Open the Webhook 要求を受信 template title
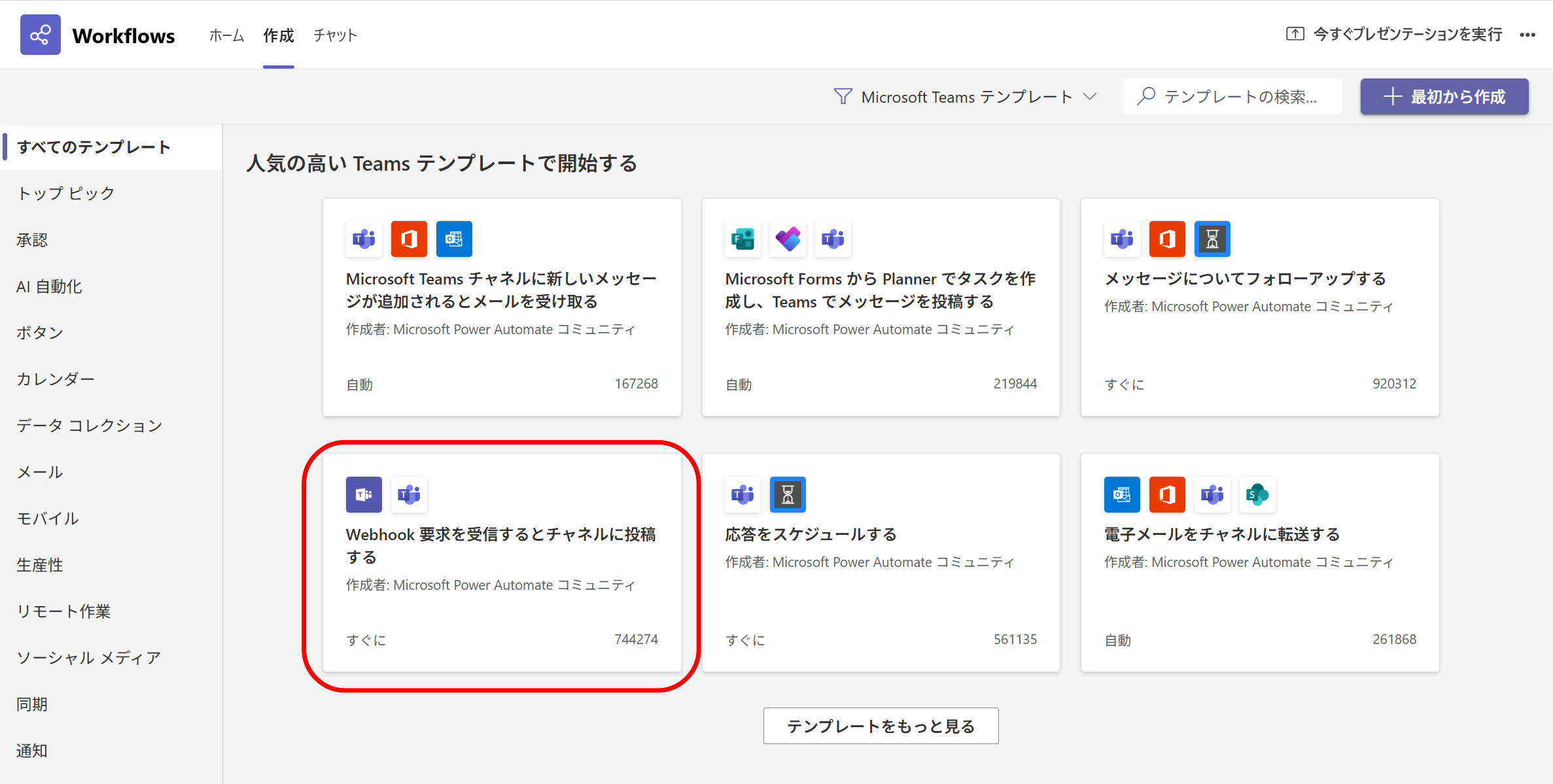The image size is (1553, 784). pos(500,545)
